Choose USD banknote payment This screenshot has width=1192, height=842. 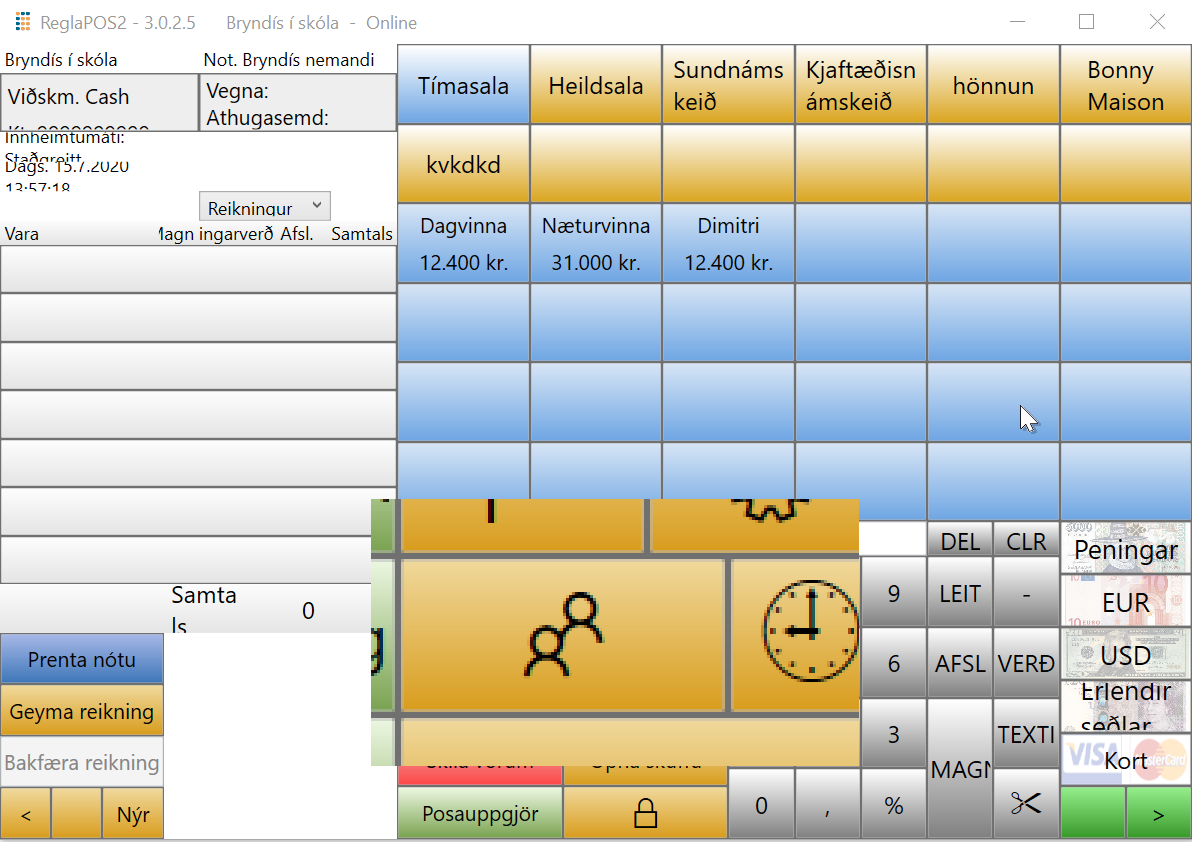coord(1125,655)
